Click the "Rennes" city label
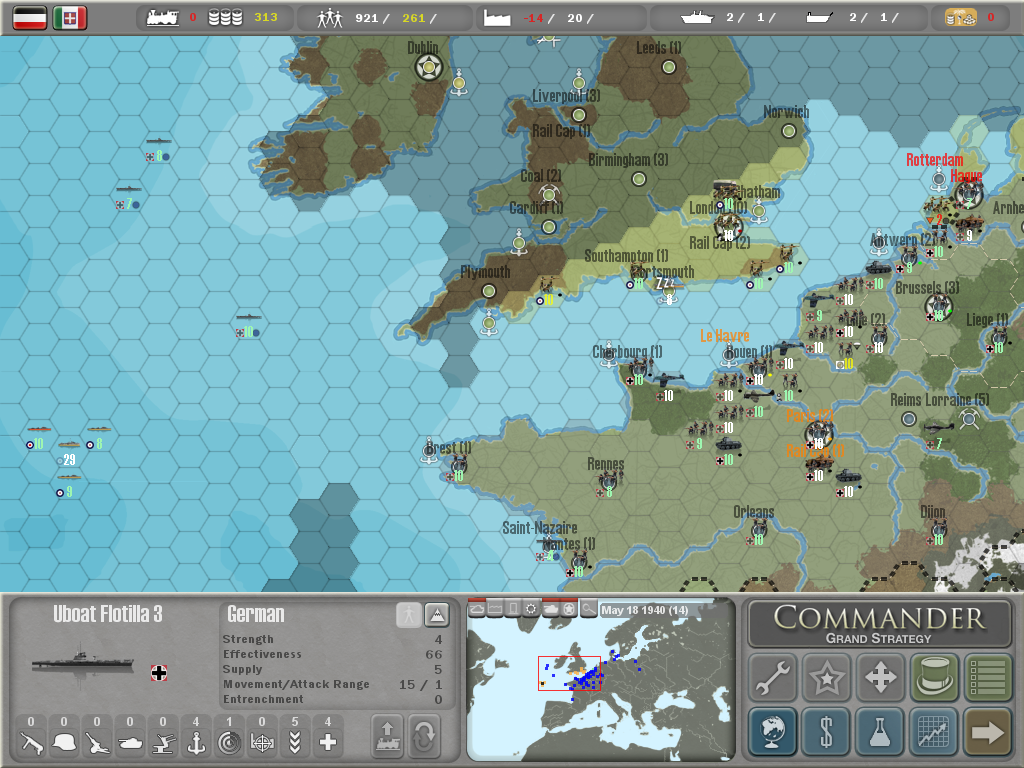The image size is (1024, 768). [x=606, y=464]
